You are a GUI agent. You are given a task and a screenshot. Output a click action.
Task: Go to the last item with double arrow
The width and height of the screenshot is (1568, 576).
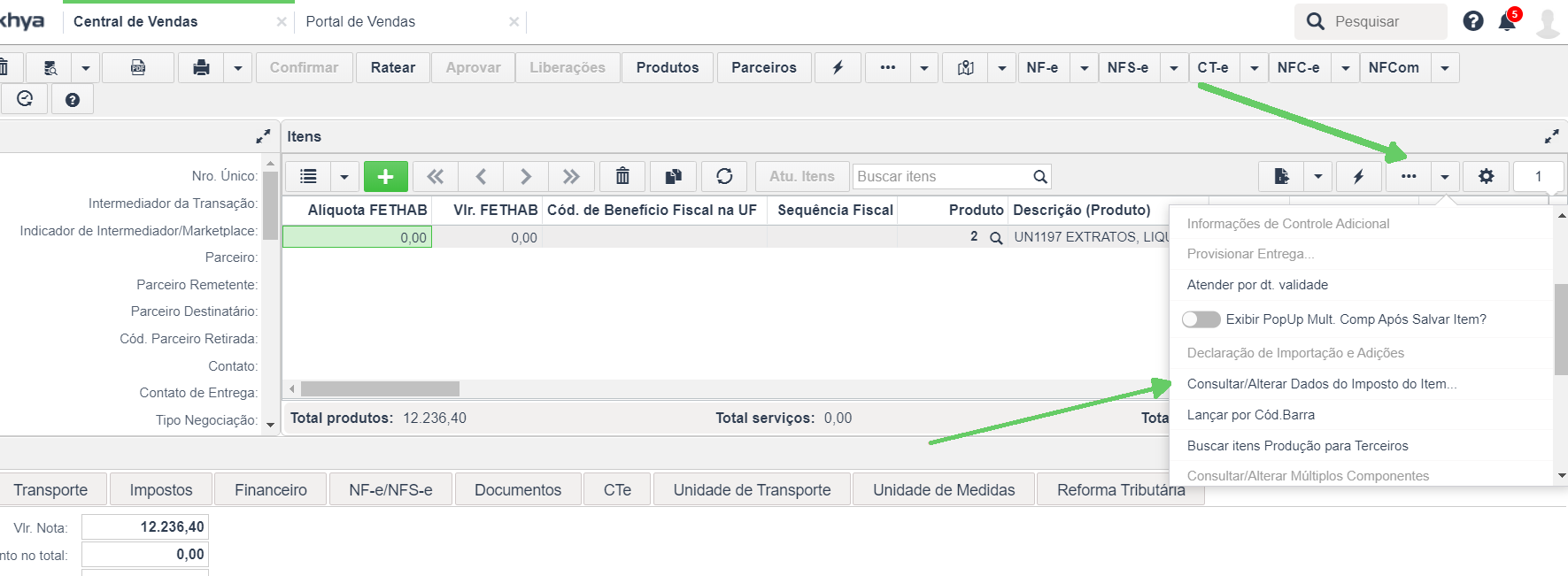point(571,176)
